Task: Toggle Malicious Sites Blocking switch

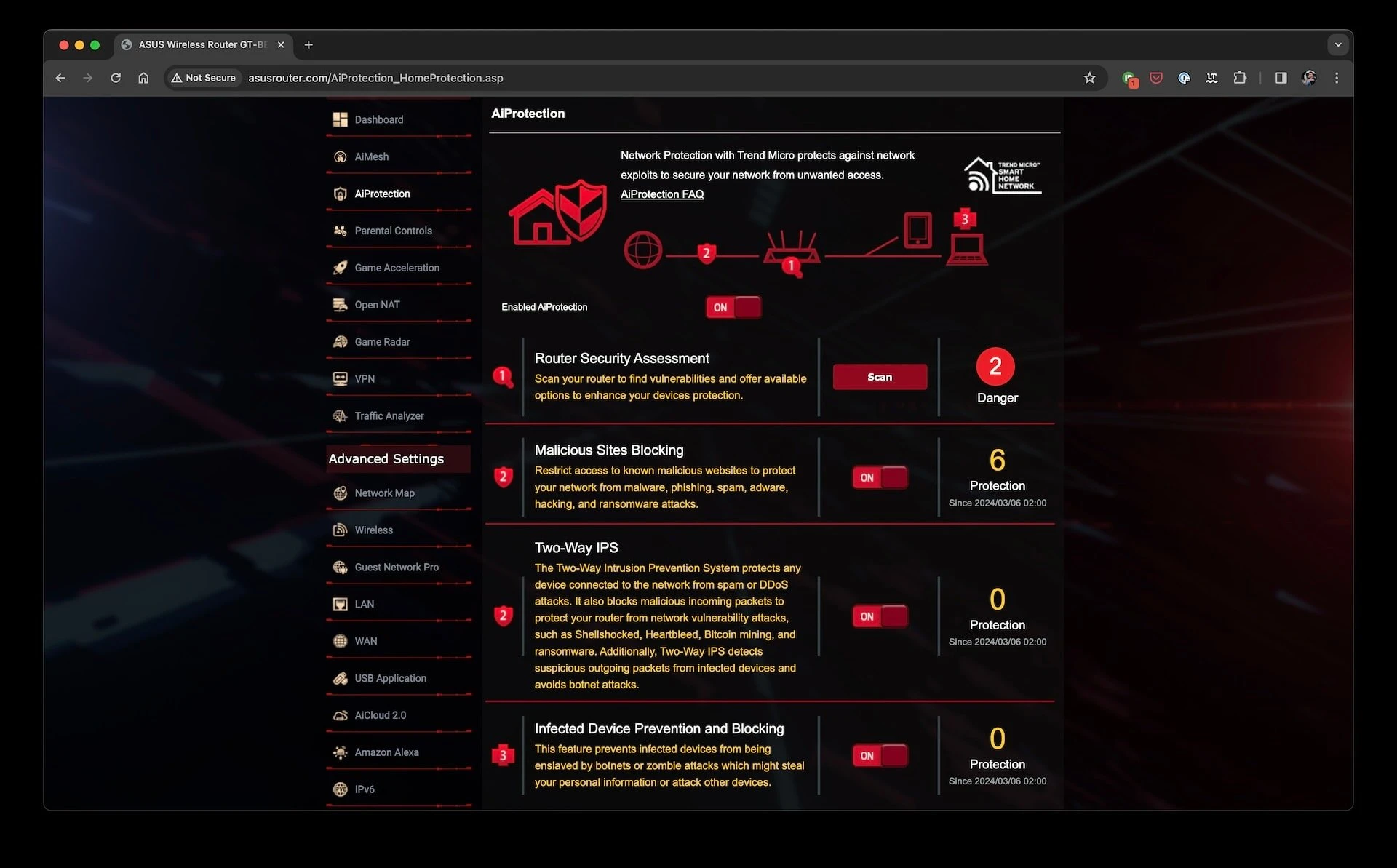Action: pyautogui.click(x=880, y=478)
